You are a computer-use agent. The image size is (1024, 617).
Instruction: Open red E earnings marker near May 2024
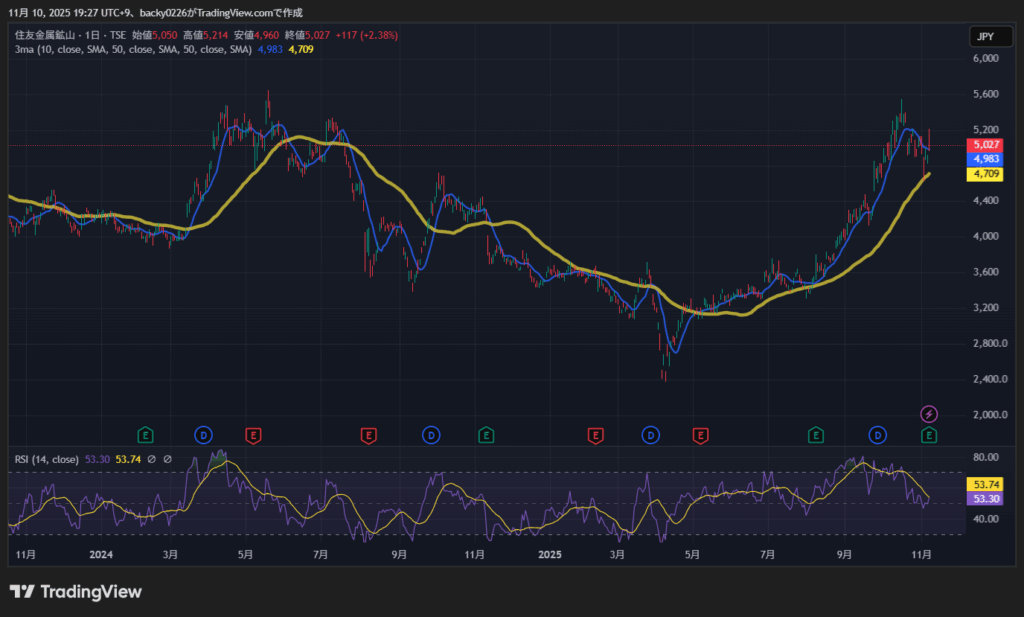point(254,435)
